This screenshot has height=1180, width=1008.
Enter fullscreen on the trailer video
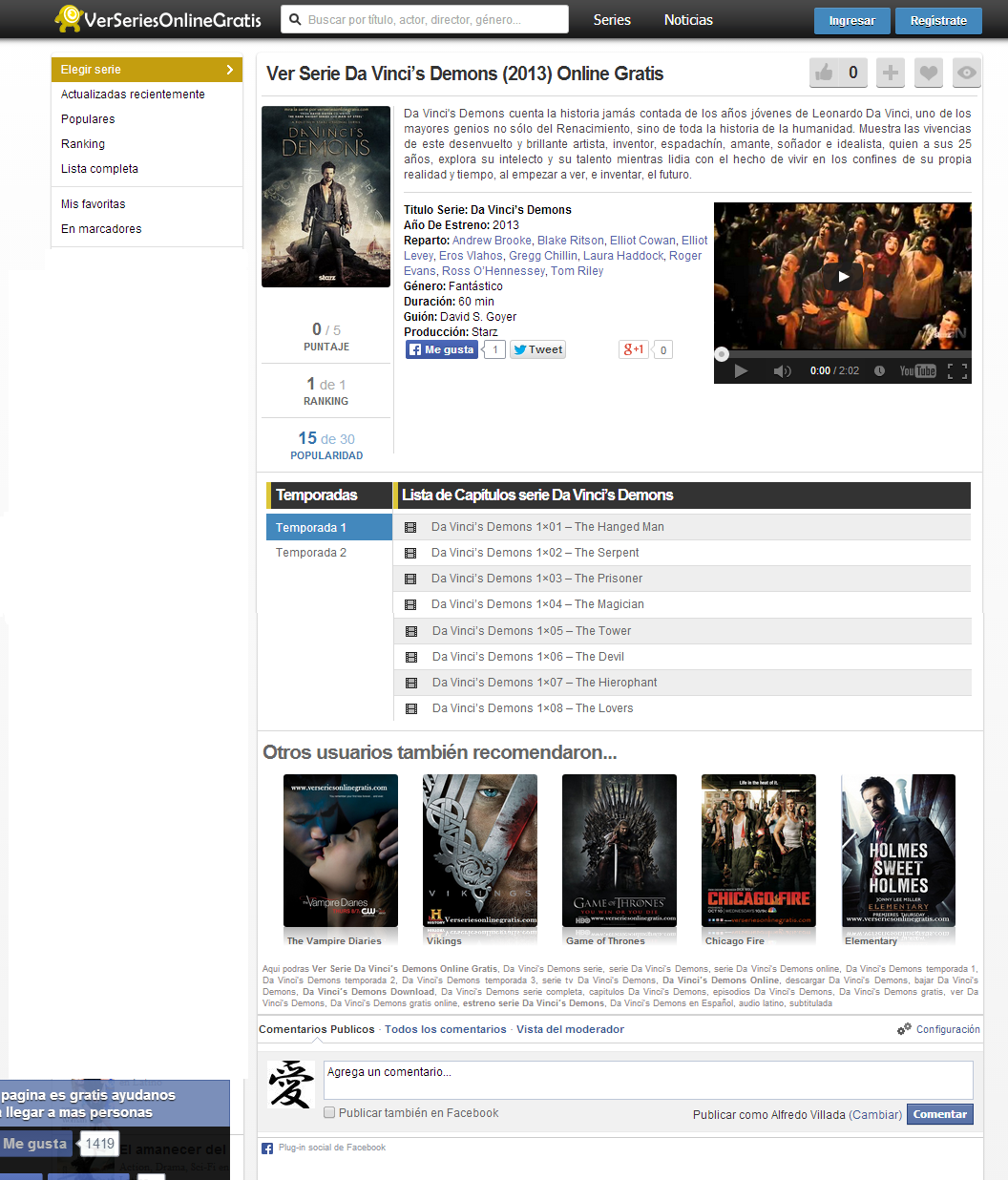[956, 371]
